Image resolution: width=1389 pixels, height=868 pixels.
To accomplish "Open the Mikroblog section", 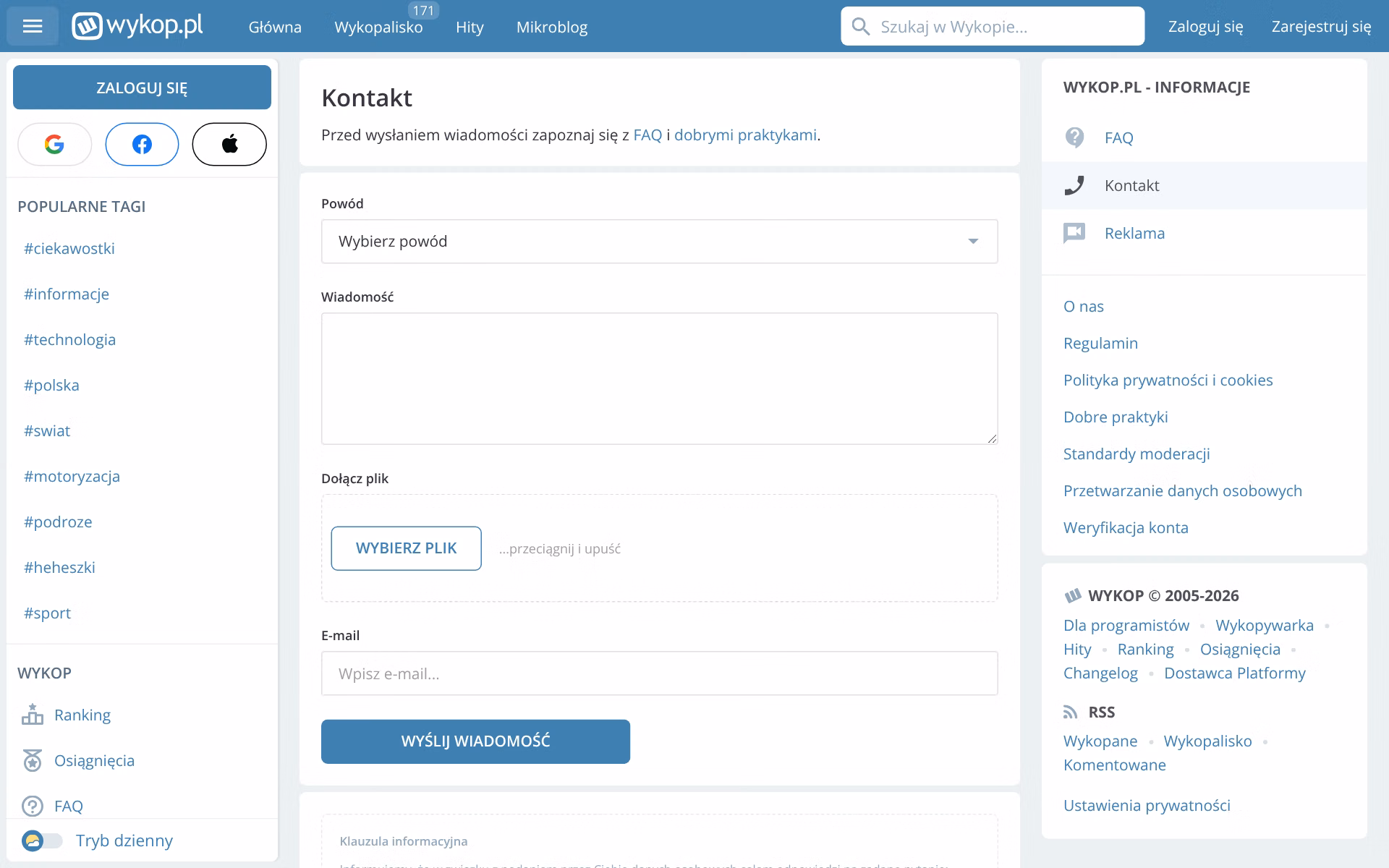I will click(552, 27).
